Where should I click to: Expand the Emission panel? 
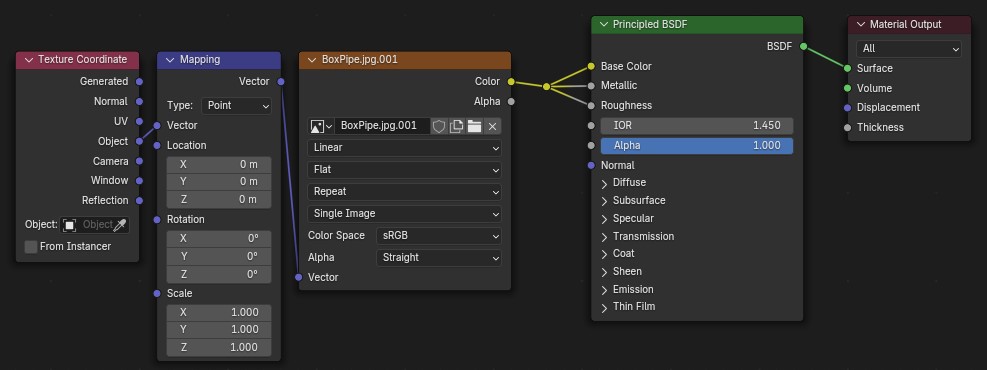click(x=604, y=290)
